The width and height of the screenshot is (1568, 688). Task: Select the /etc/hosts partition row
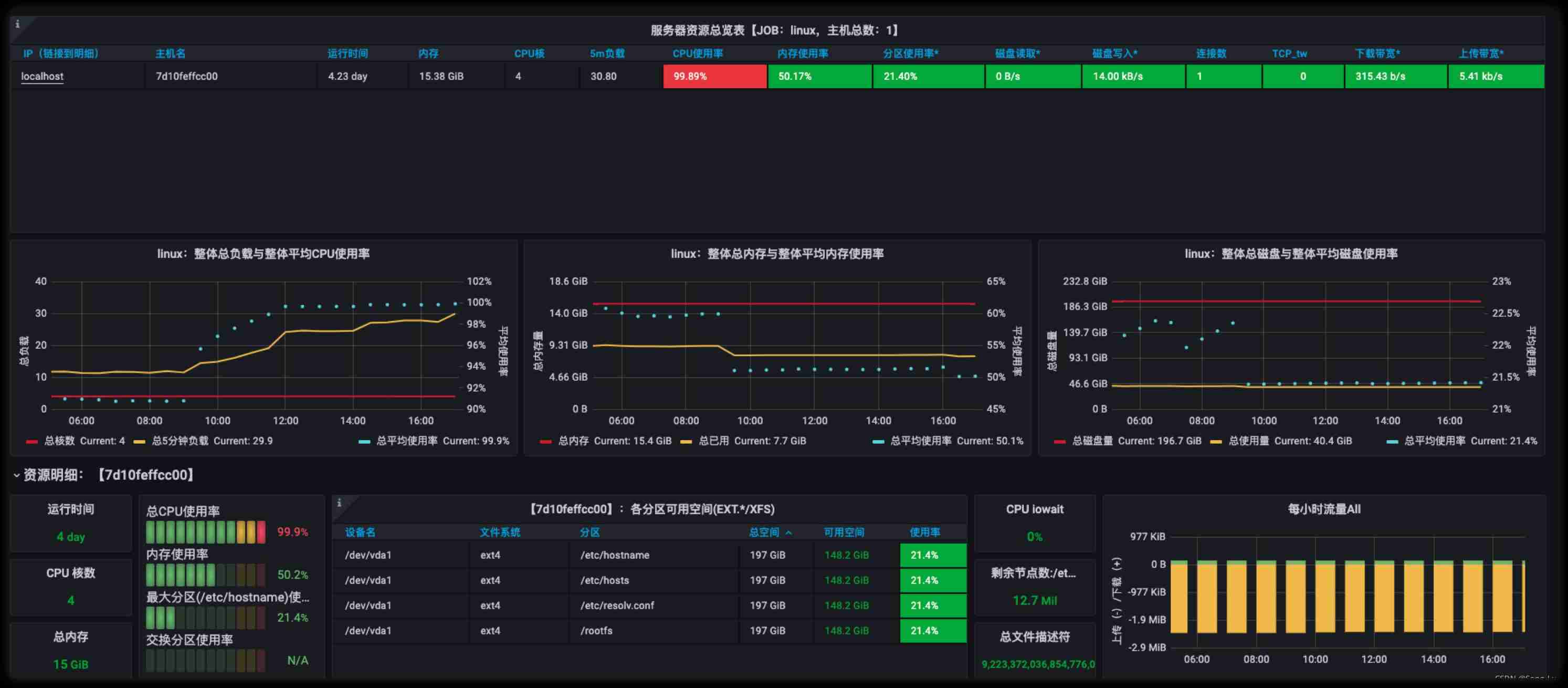tap(650, 580)
